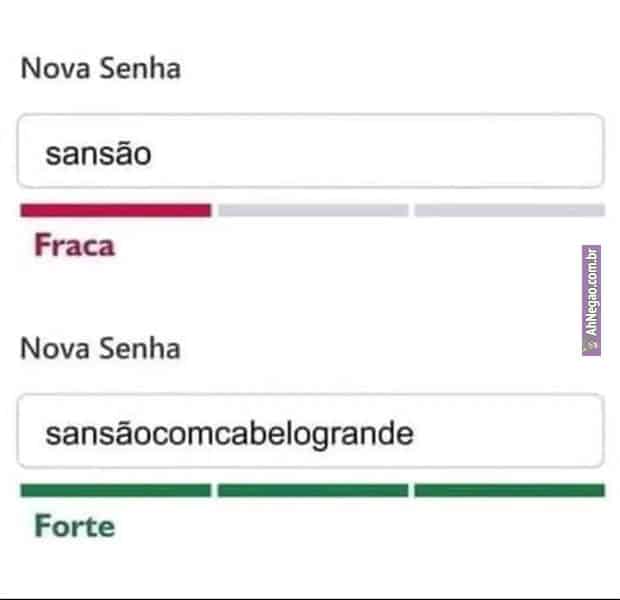Click the lower Nova Senha label

point(100,349)
